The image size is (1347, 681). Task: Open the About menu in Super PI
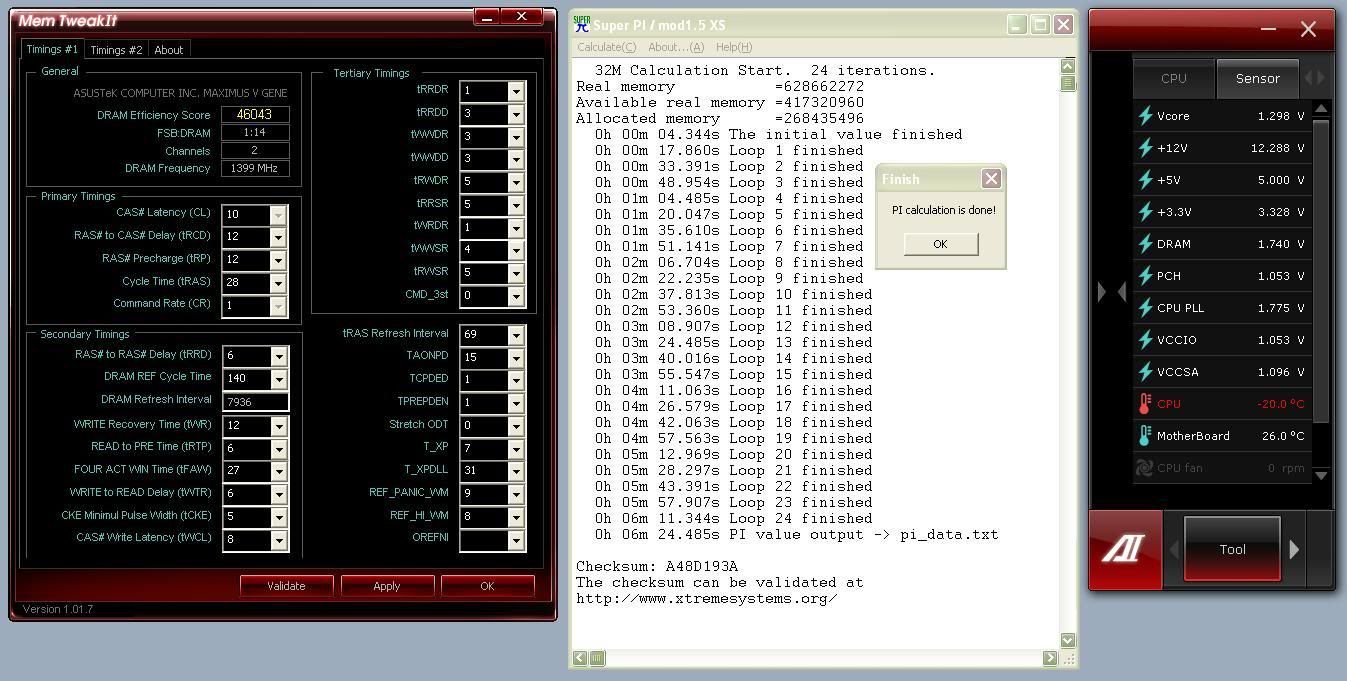676,47
